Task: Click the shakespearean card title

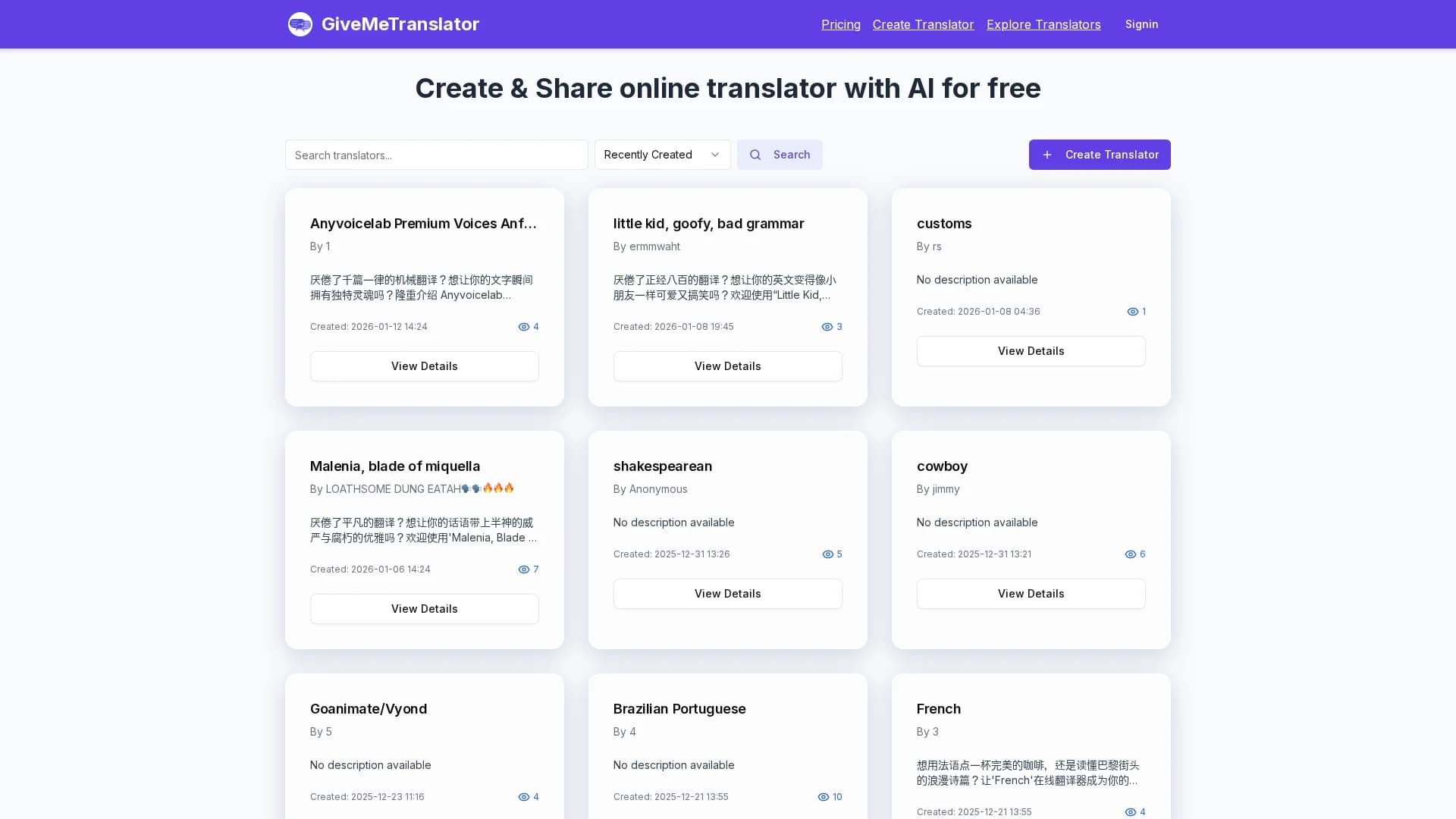Action: pyautogui.click(x=663, y=466)
